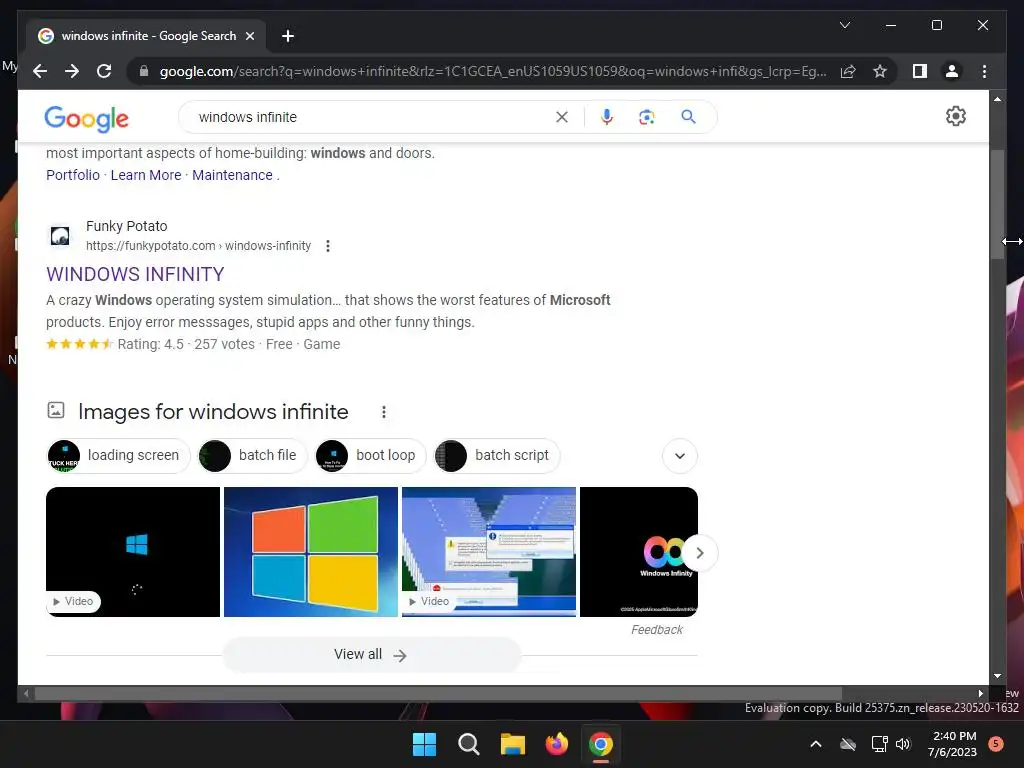Open OneDrive cloud tray icon
The image size is (1024, 768).
coord(848,744)
